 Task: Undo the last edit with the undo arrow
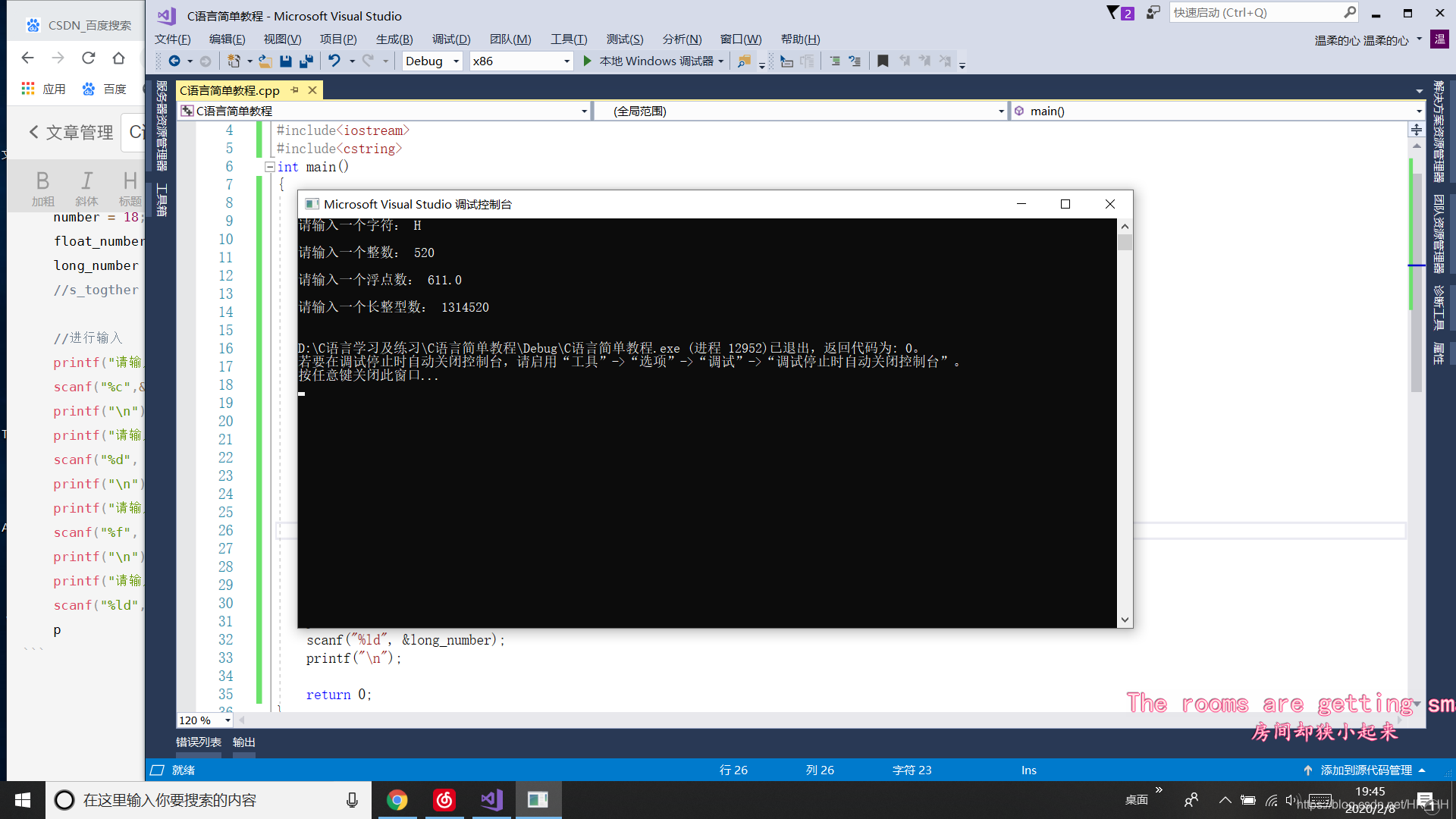pos(334,61)
